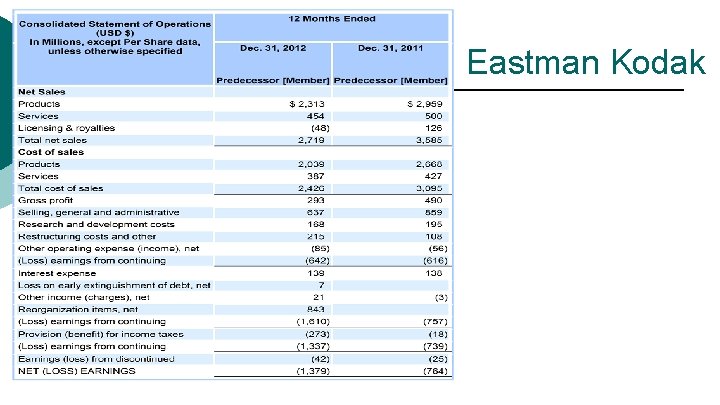Click the 'Net Sales' section heading
This screenshot has height=405, width=720.
[42, 92]
